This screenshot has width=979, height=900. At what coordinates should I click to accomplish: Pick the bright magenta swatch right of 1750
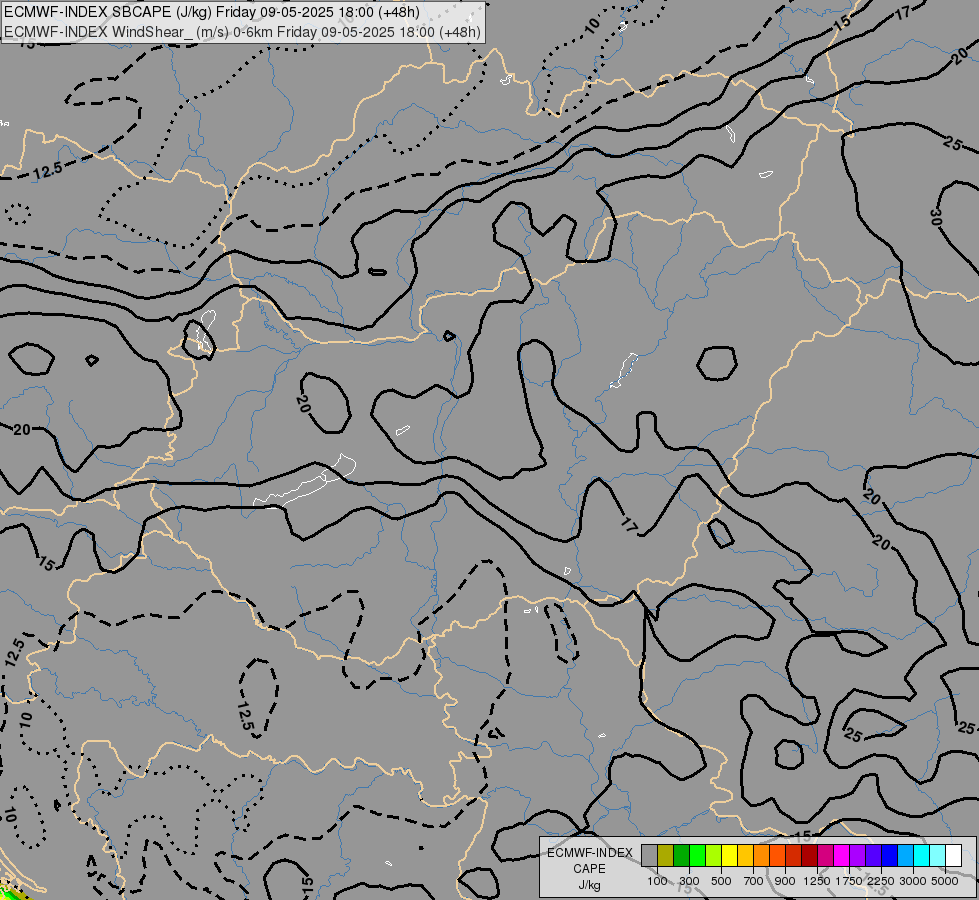[x=842, y=856]
